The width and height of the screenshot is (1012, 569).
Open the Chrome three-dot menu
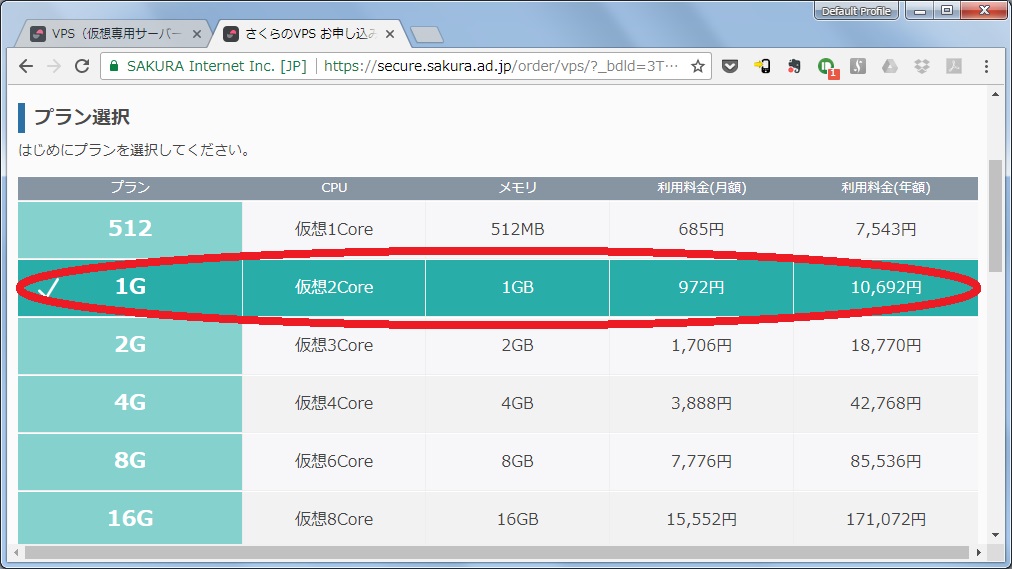point(986,66)
